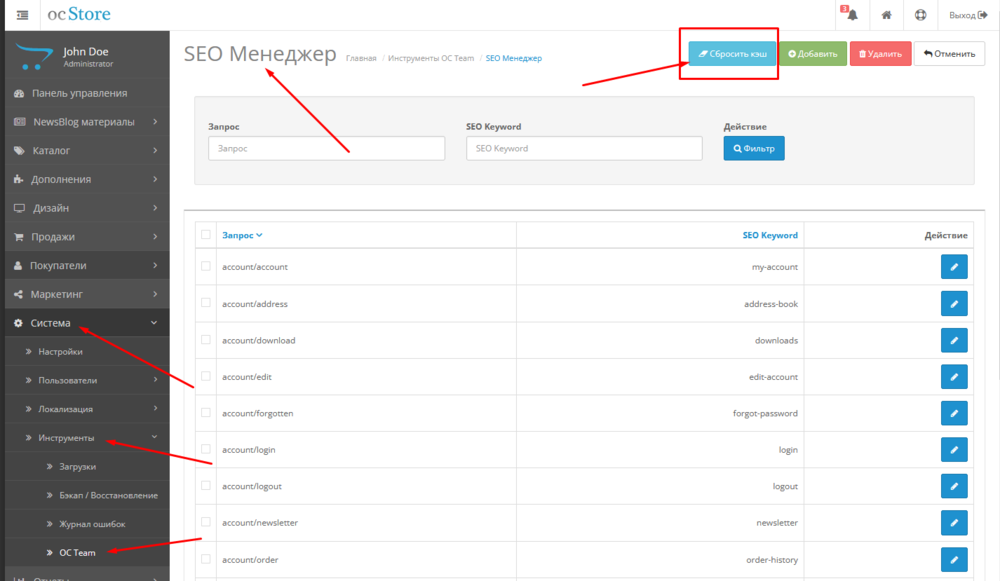1000x581 pixels.
Task: Check the account/forgotten row checkbox
Action: (206, 413)
